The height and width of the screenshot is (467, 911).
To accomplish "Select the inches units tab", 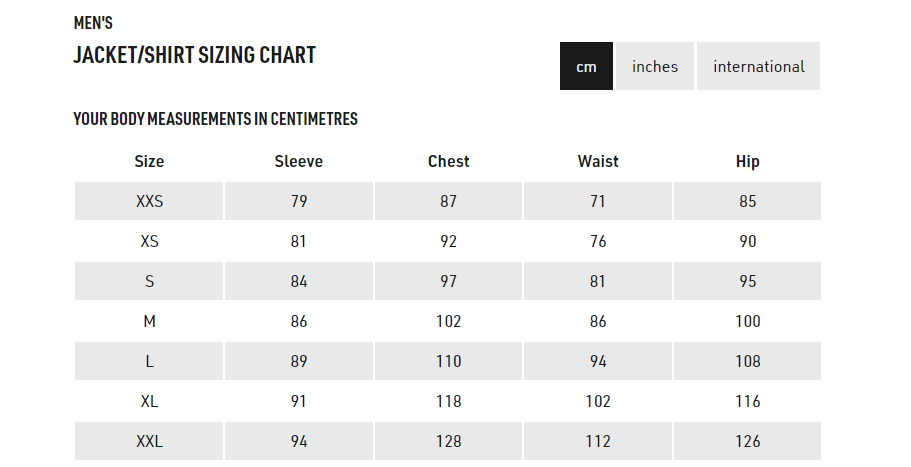I will [655, 67].
